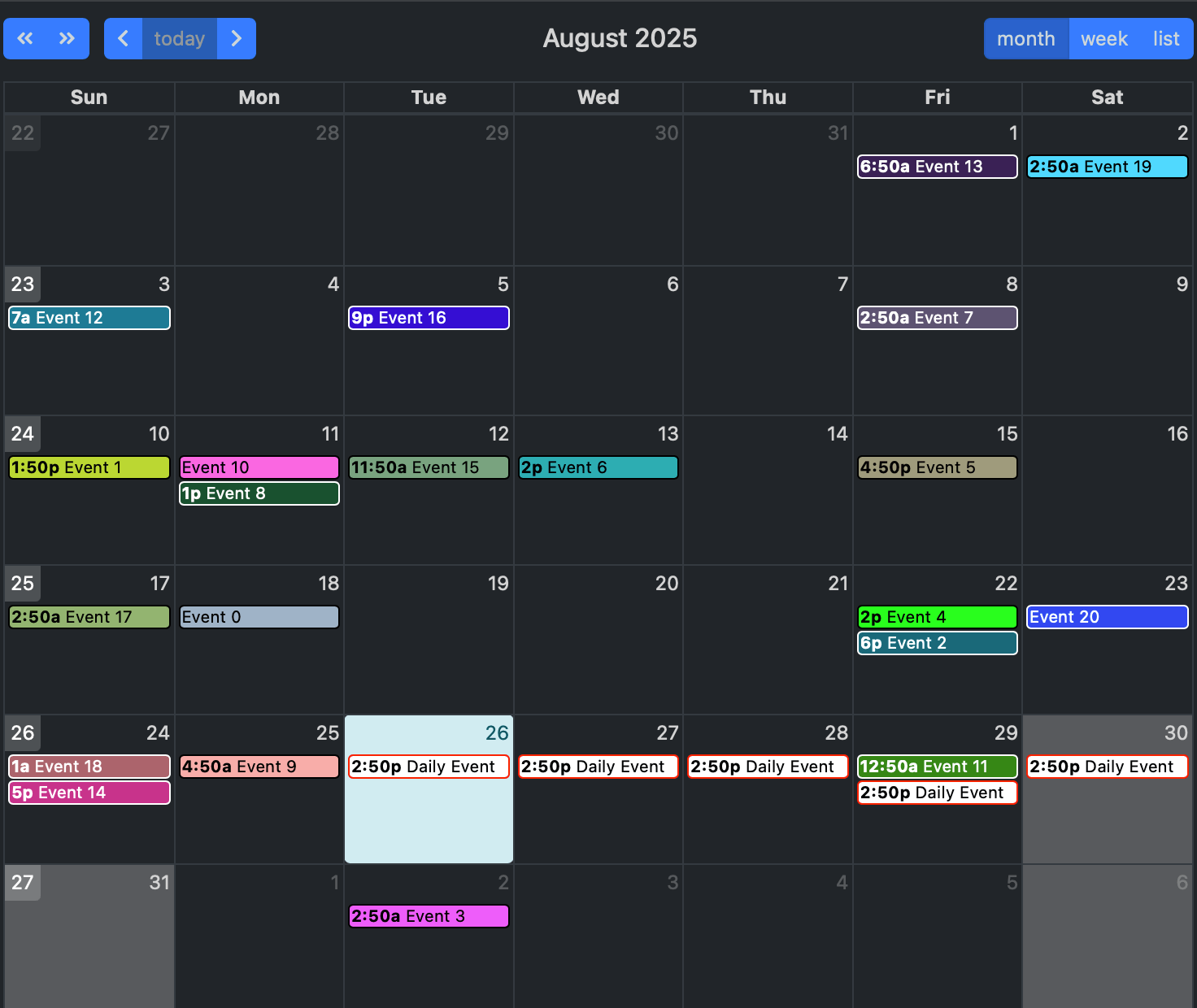Viewport: 1197px width, 1008px height.
Task: Open the 12:50a Event 11 entry
Action: pyautogui.click(x=937, y=767)
